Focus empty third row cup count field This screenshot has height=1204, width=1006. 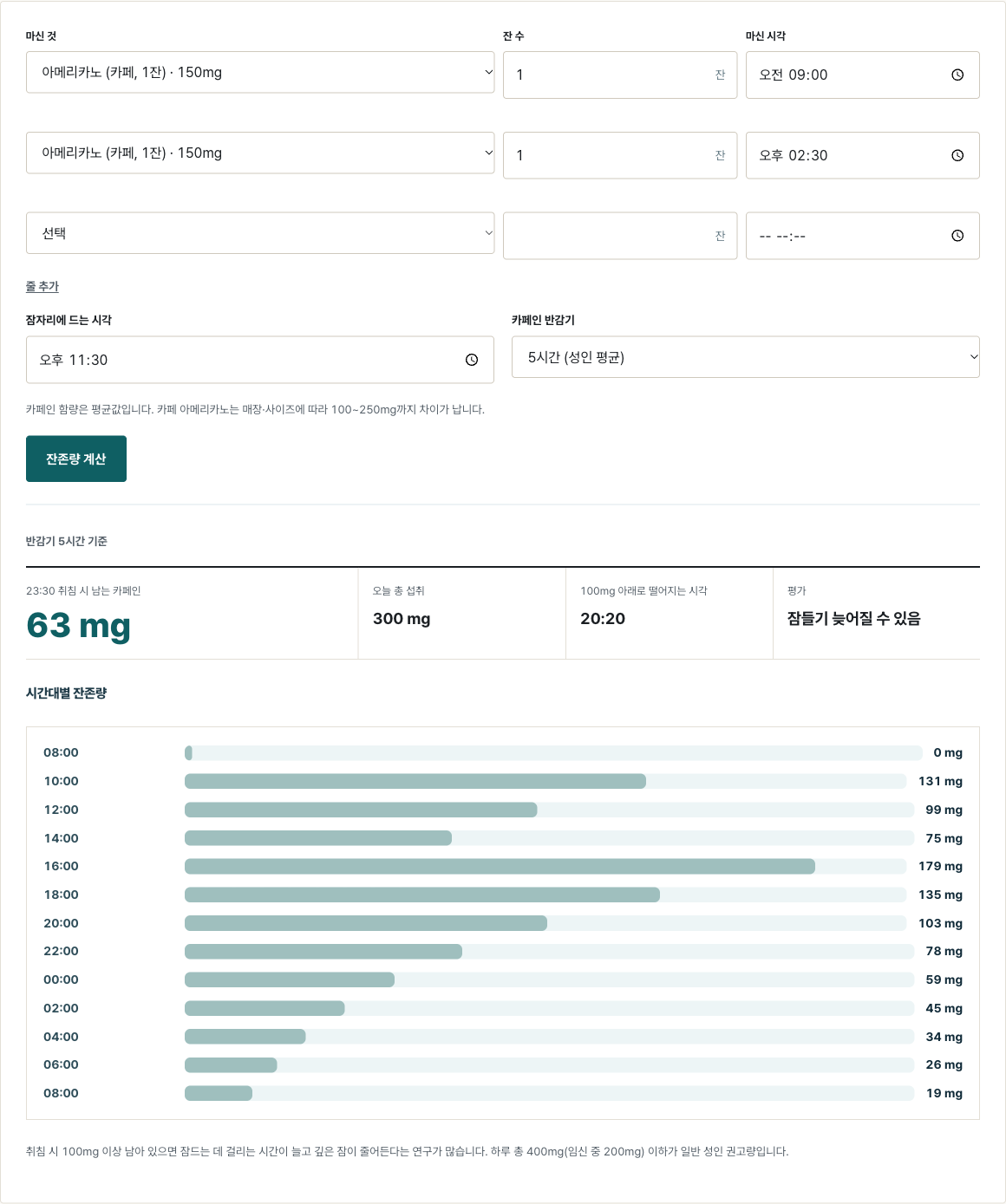coord(620,236)
